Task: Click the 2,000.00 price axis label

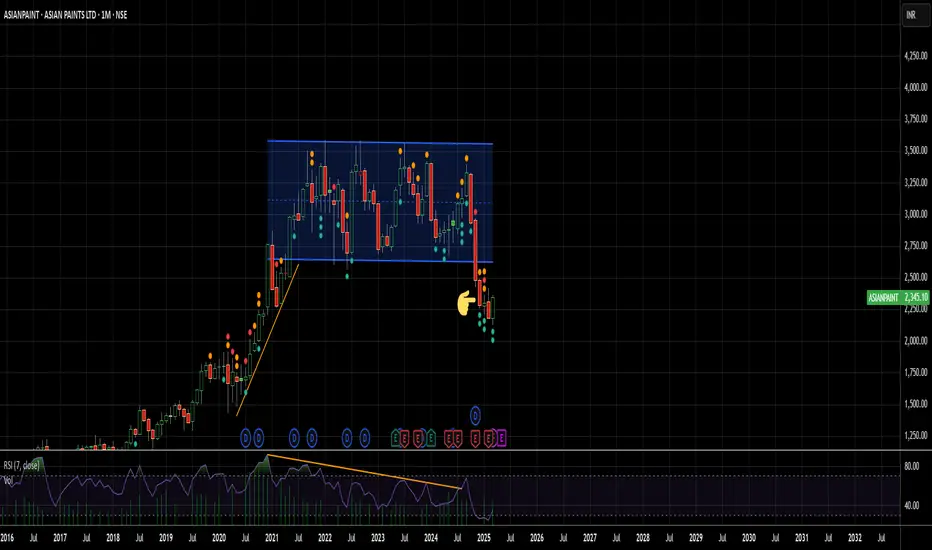Action: click(x=915, y=341)
